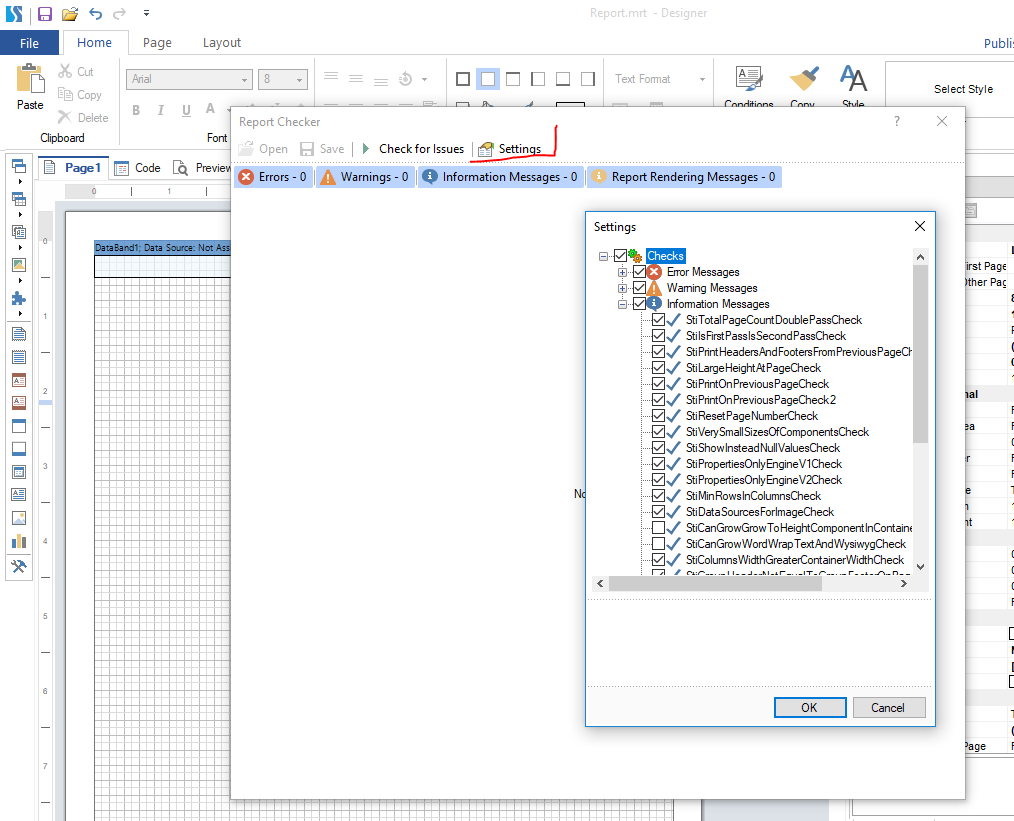The width and height of the screenshot is (1014, 821).
Task: Open the font size dropdown showing 8
Action: [x=299, y=80]
